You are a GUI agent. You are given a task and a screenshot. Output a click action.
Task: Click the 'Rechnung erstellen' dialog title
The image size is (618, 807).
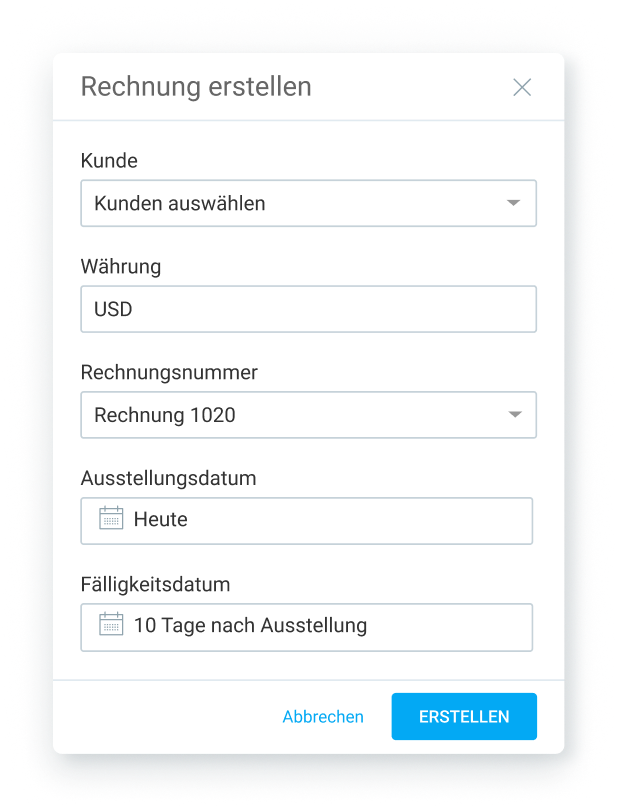(196, 87)
